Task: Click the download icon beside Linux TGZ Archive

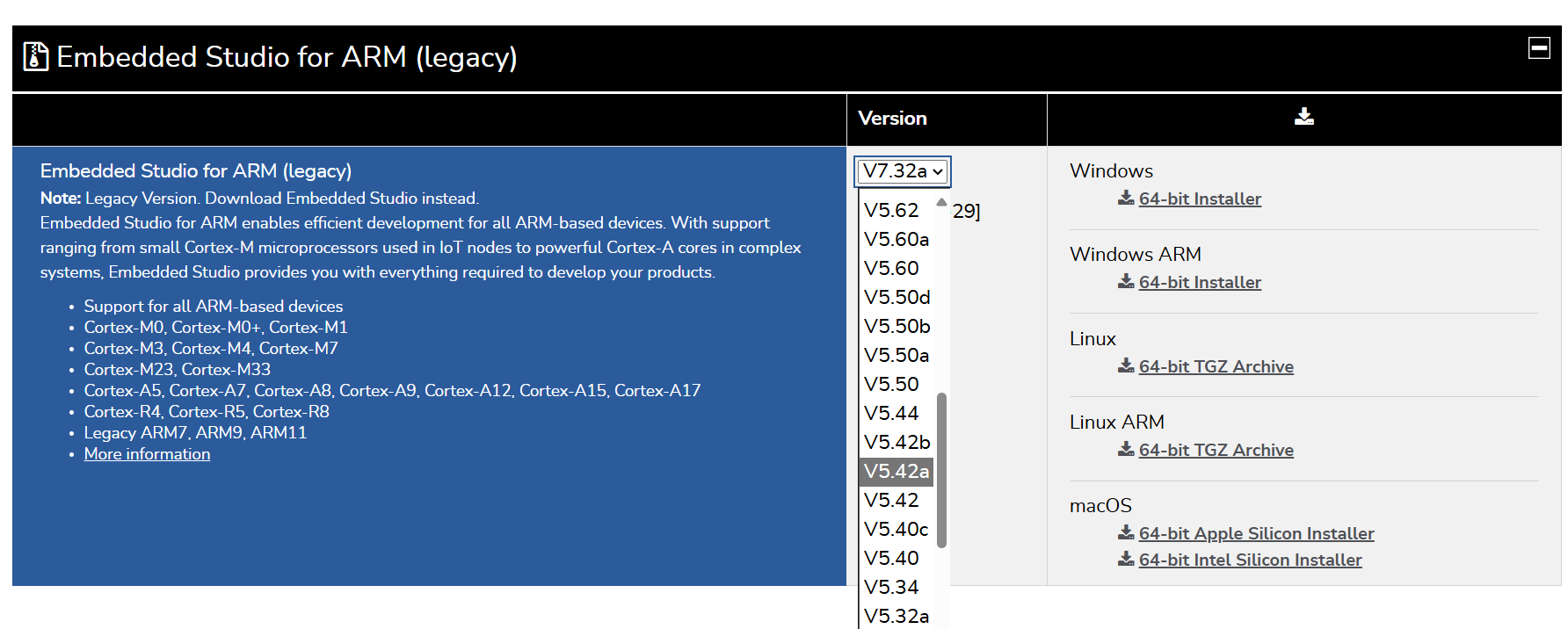Action: point(1126,365)
